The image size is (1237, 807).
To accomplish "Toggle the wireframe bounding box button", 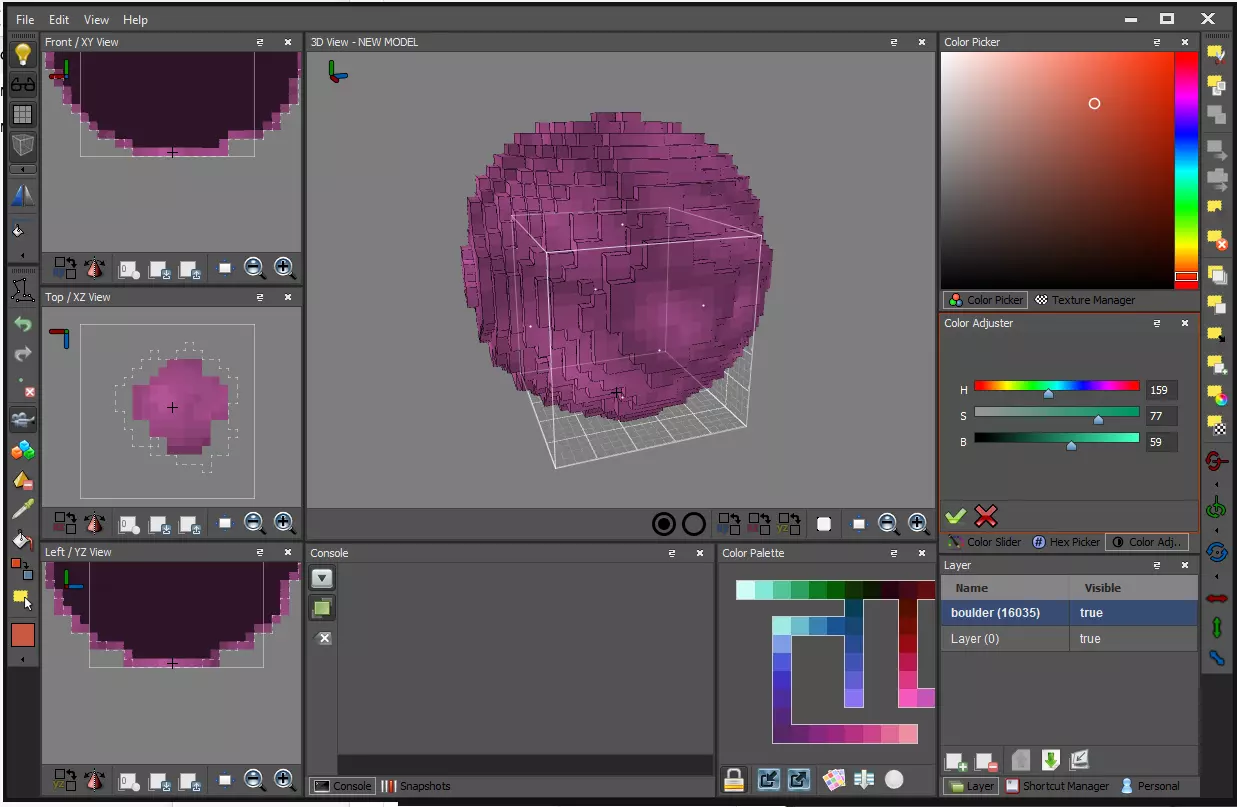I will point(22,146).
